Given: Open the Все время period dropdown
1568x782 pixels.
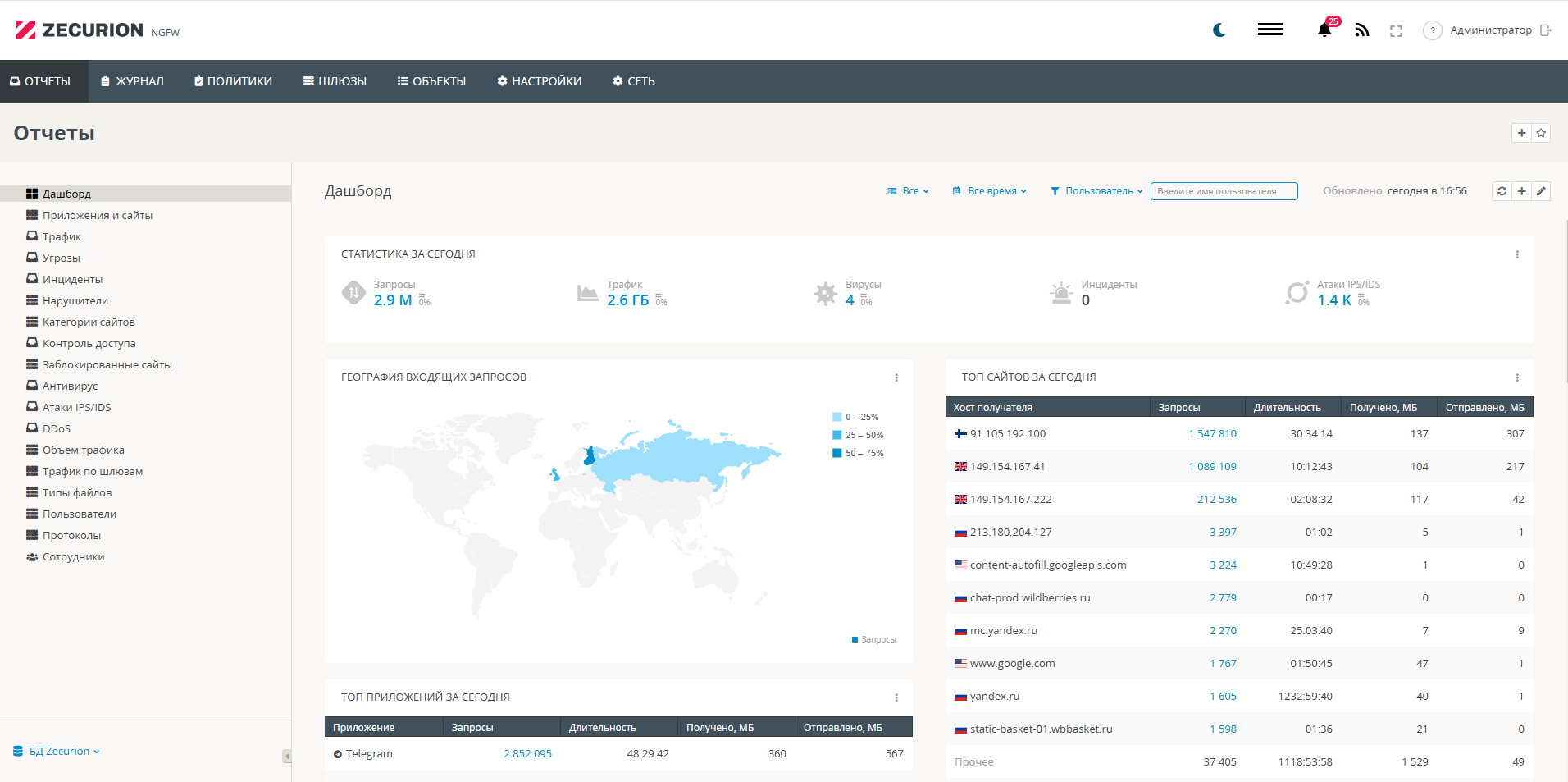Looking at the screenshot, I should tap(990, 191).
